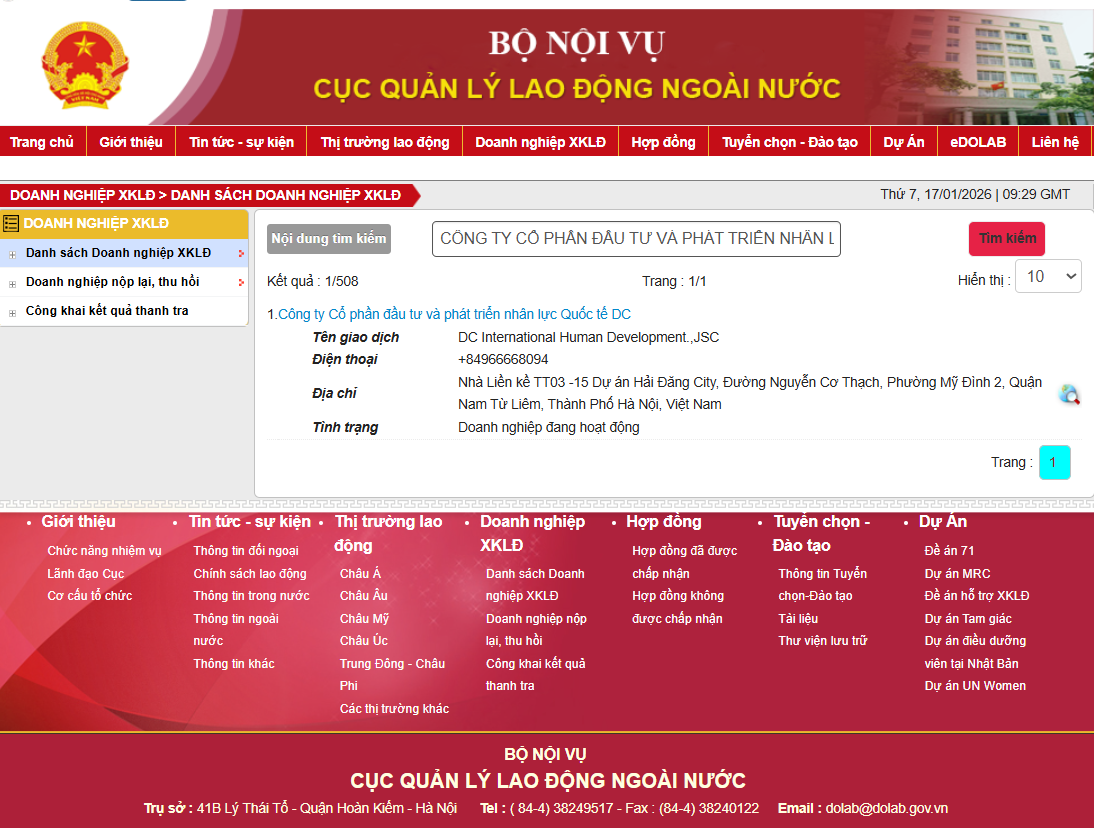1094x828 pixels.
Task: Click the national emblem logo in header
Action: click(x=85, y=68)
